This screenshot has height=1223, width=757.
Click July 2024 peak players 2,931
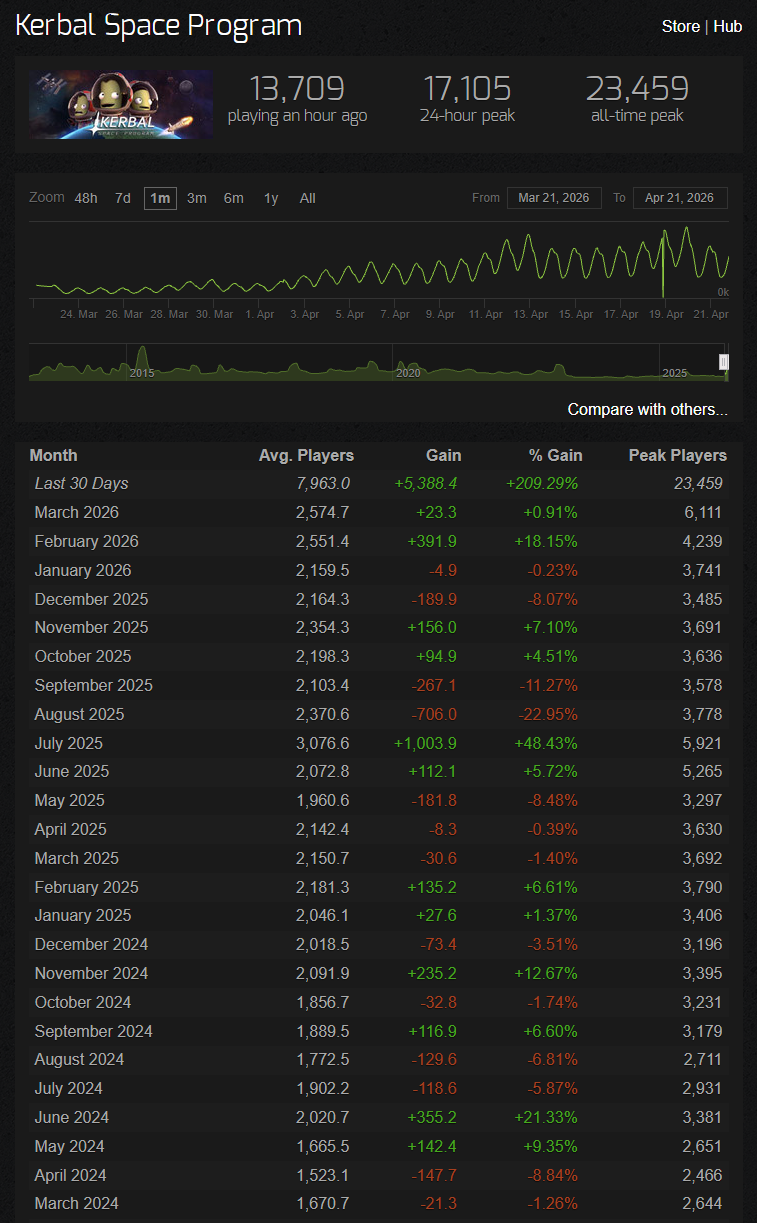tap(701, 1088)
